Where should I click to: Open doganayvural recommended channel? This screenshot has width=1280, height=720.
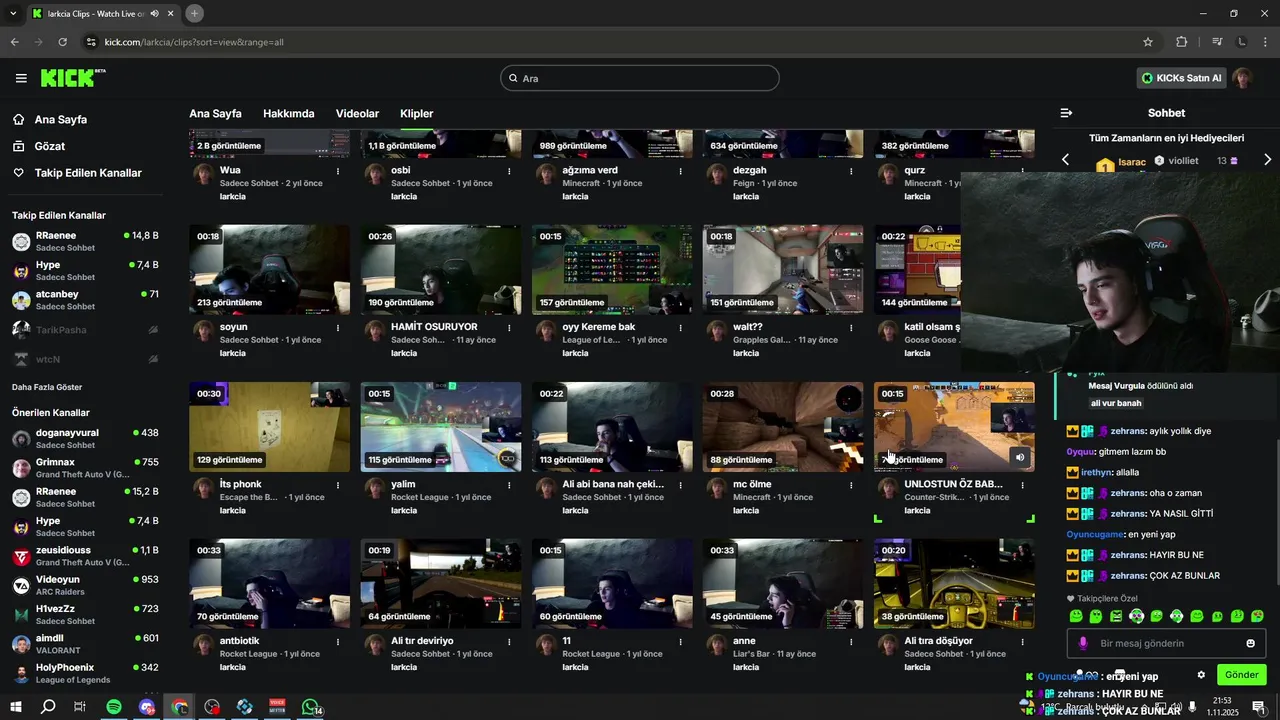85,438
